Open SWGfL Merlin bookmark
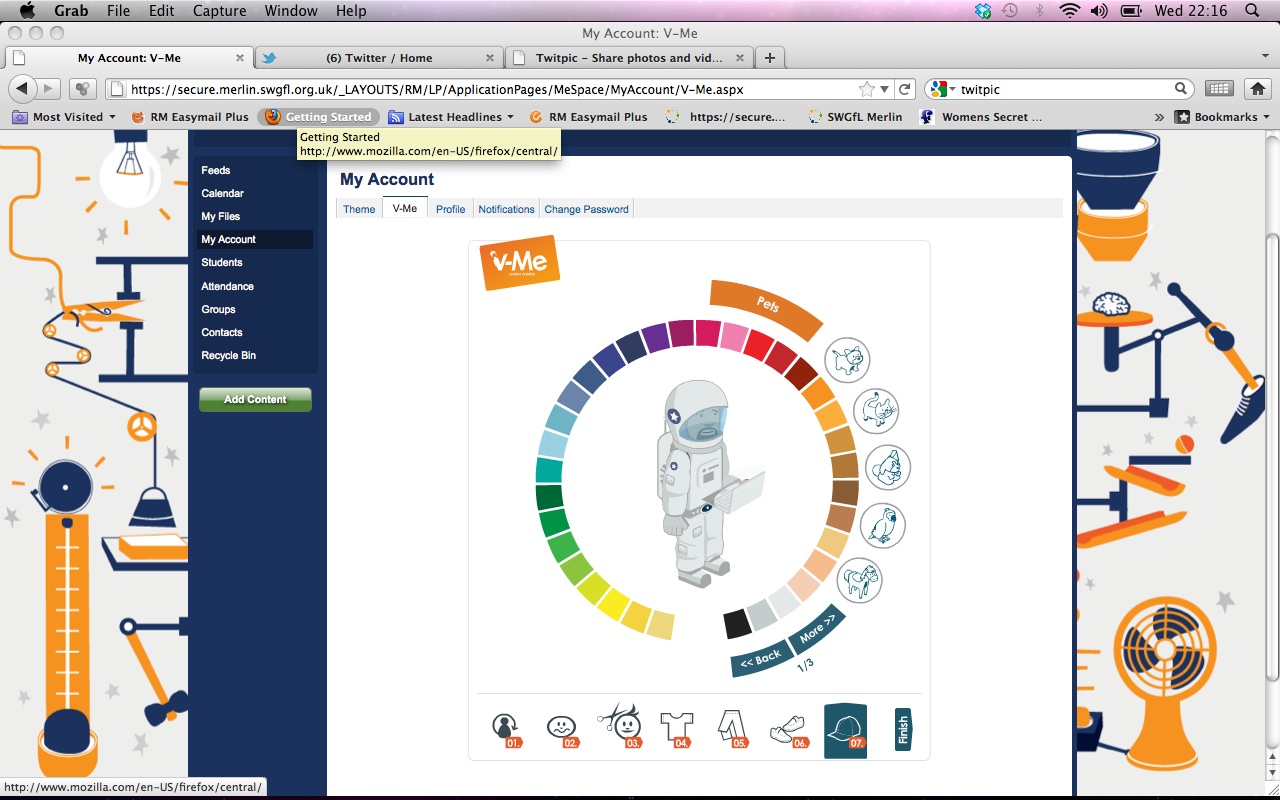1280x800 pixels. point(855,117)
